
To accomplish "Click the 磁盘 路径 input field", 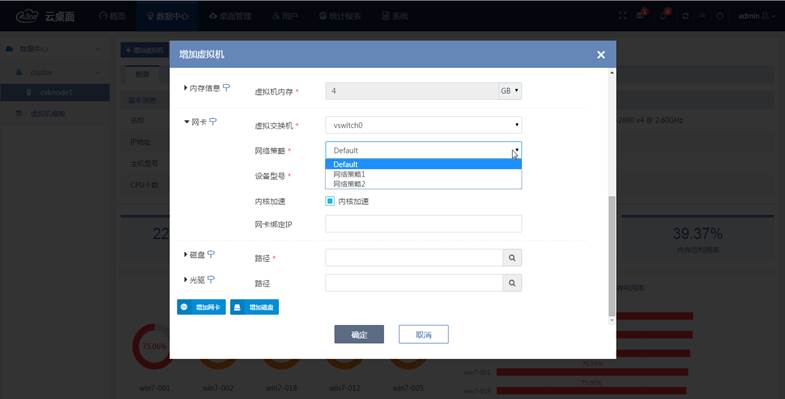I will 414,258.
